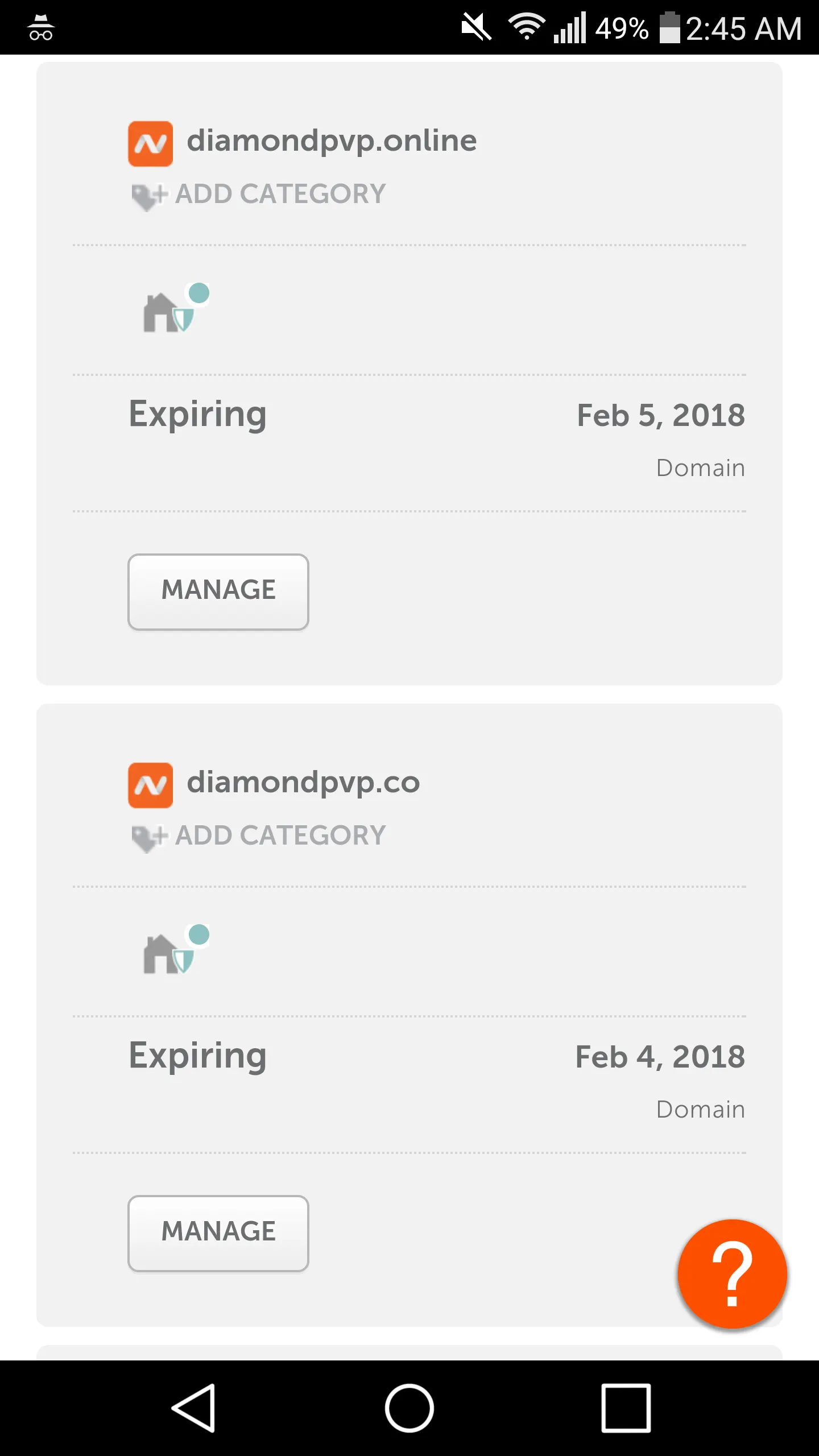Tap the Namecheap logo beside diamondpvp.online
819x1456 pixels.
coord(150,143)
